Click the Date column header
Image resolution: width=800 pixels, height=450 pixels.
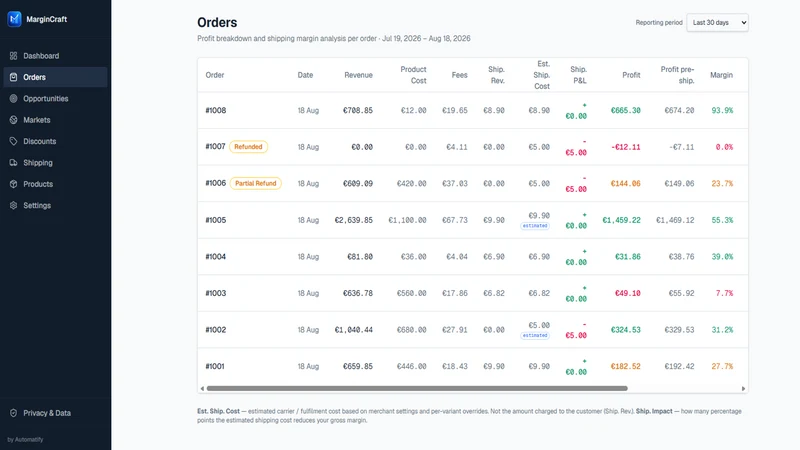click(305, 75)
